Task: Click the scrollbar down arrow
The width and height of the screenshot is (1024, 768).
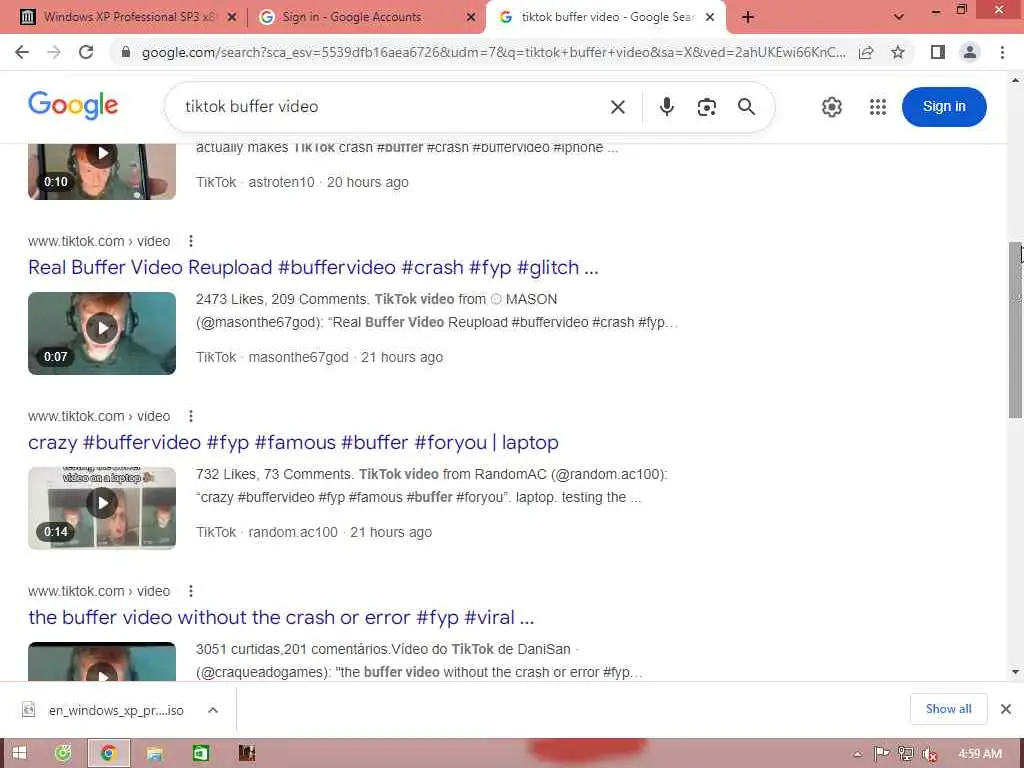Action: pyautogui.click(x=1016, y=672)
